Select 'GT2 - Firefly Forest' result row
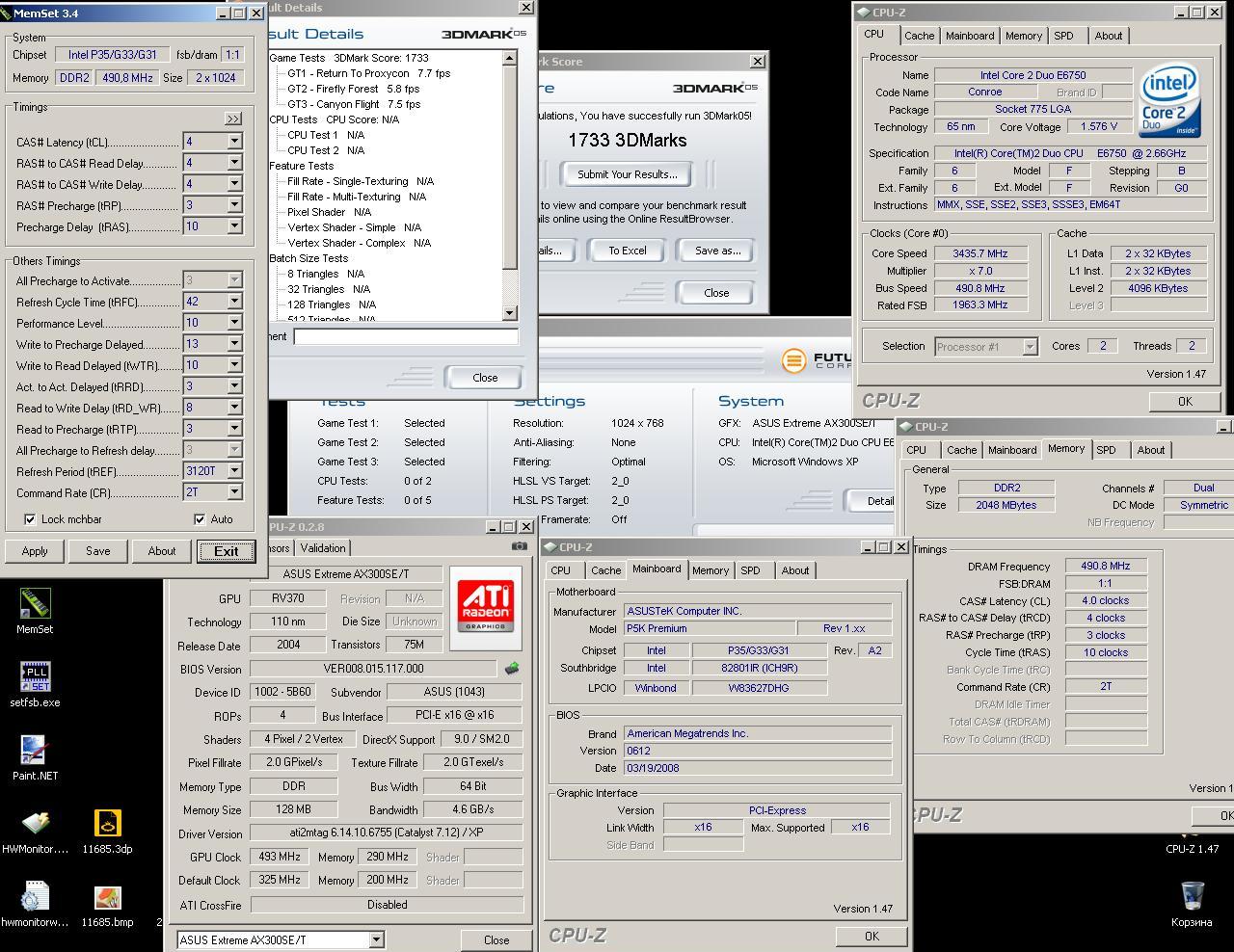 354,89
